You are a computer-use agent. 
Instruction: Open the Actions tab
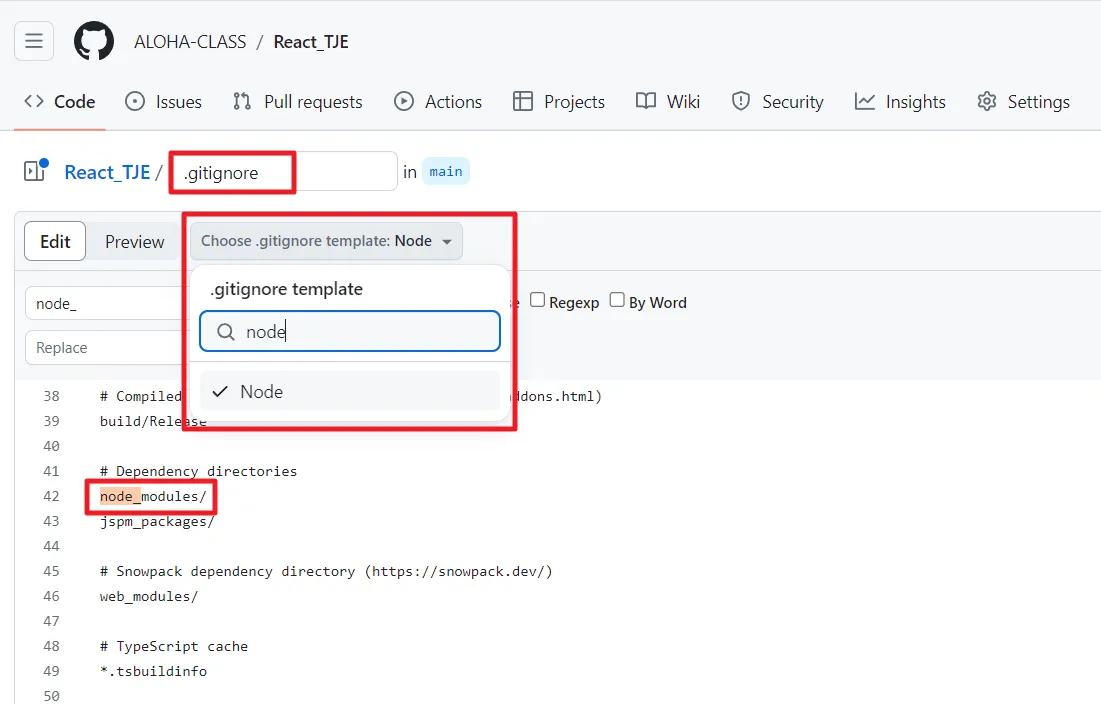point(438,102)
